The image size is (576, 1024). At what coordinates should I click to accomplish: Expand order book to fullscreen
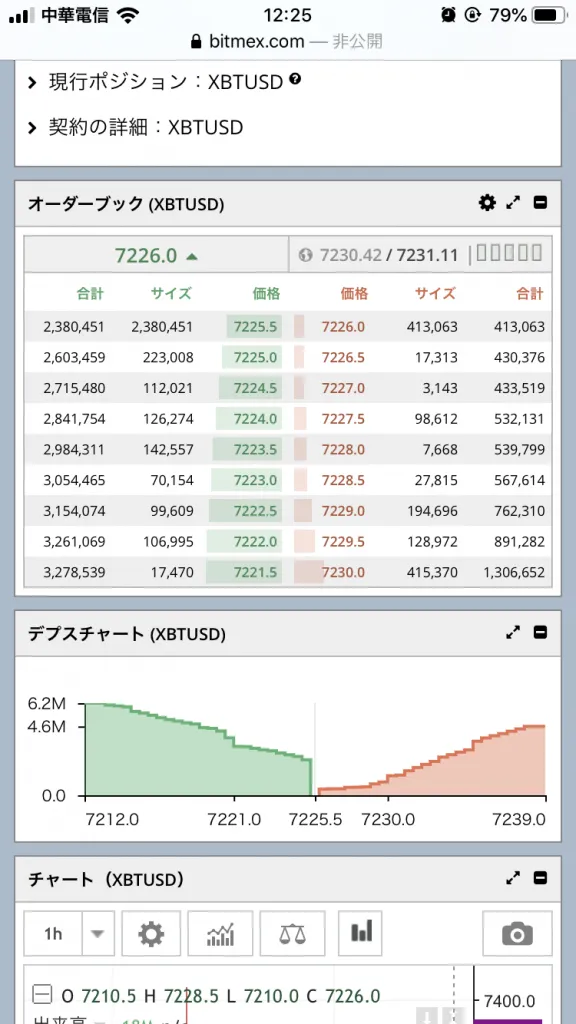(514, 203)
